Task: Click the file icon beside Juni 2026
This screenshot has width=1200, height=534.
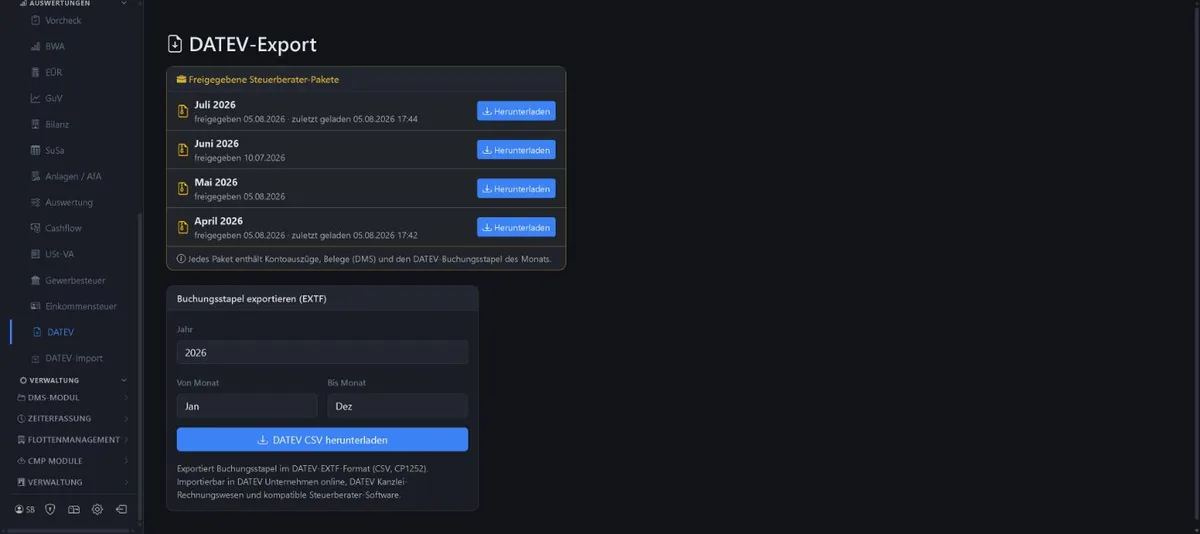Action: [182, 150]
